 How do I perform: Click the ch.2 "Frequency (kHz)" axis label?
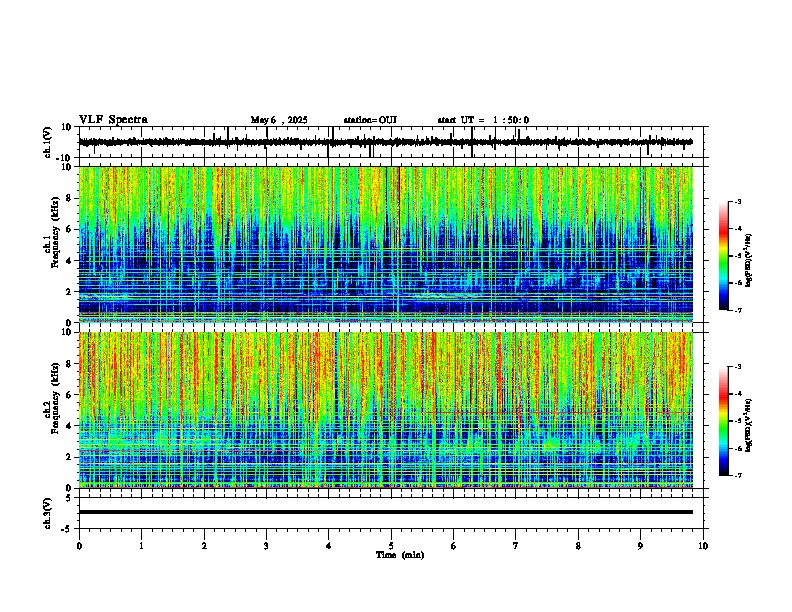tap(55, 398)
